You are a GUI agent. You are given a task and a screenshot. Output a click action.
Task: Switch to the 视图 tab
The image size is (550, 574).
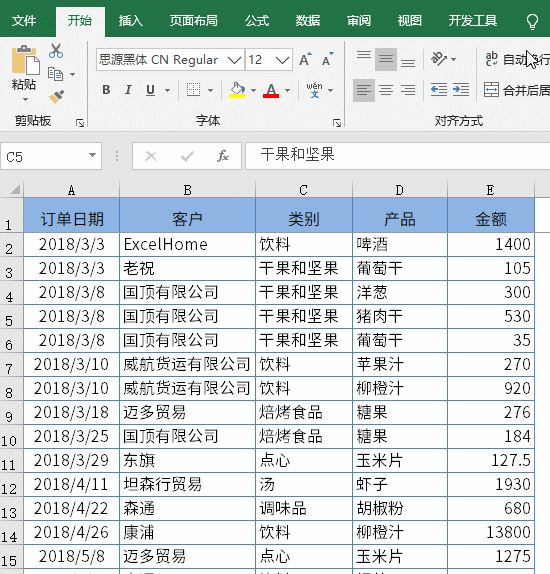pyautogui.click(x=409, y=21)
